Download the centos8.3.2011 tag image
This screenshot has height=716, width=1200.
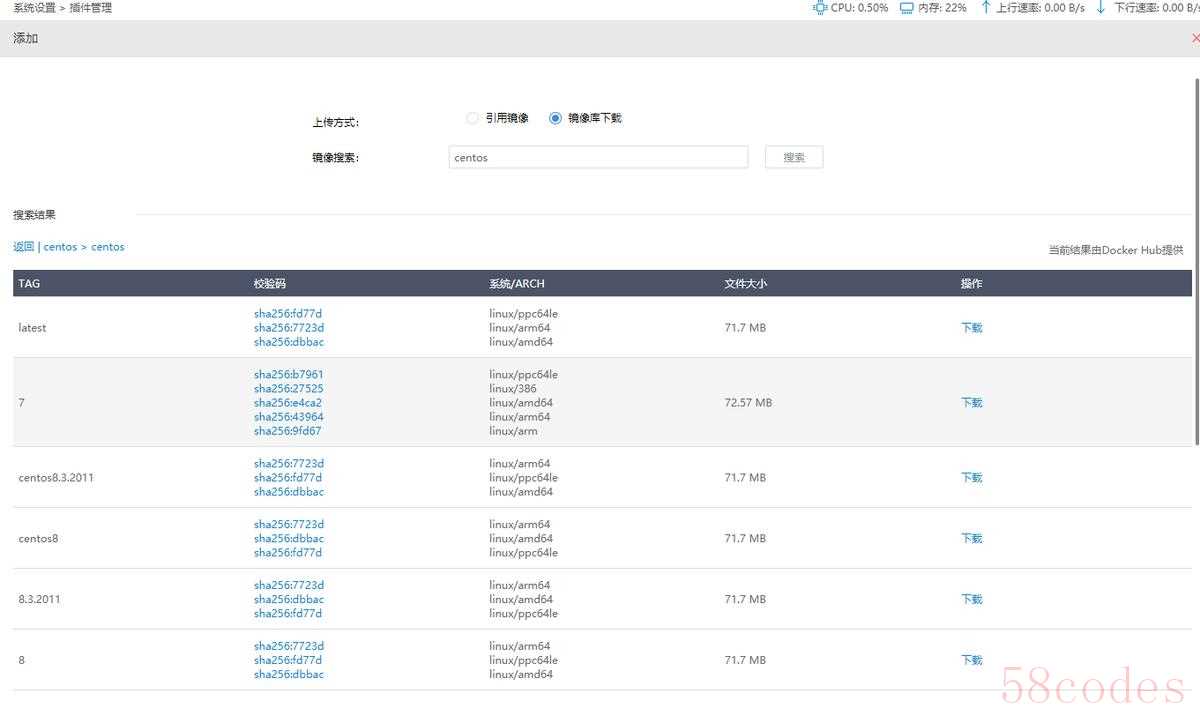click(x=971, y=477)
